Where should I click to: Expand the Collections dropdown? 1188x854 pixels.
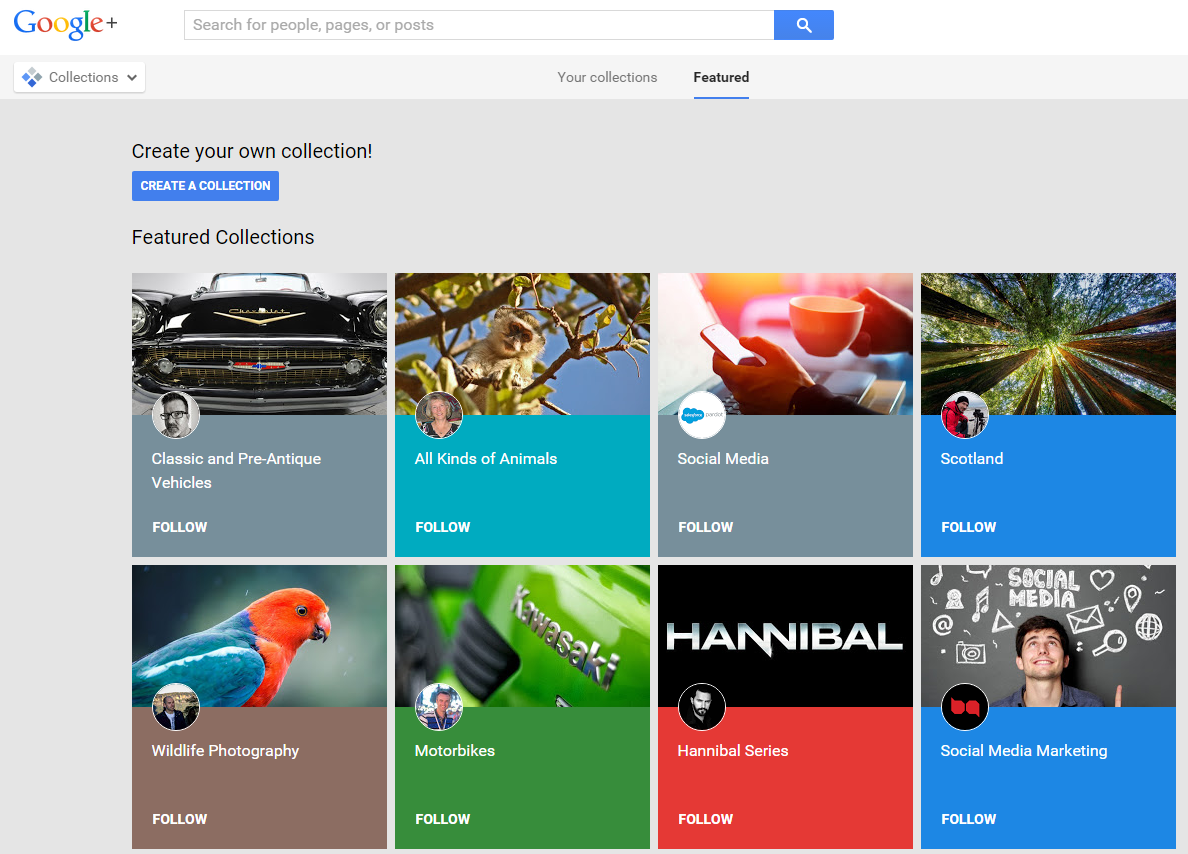point(131,77)
